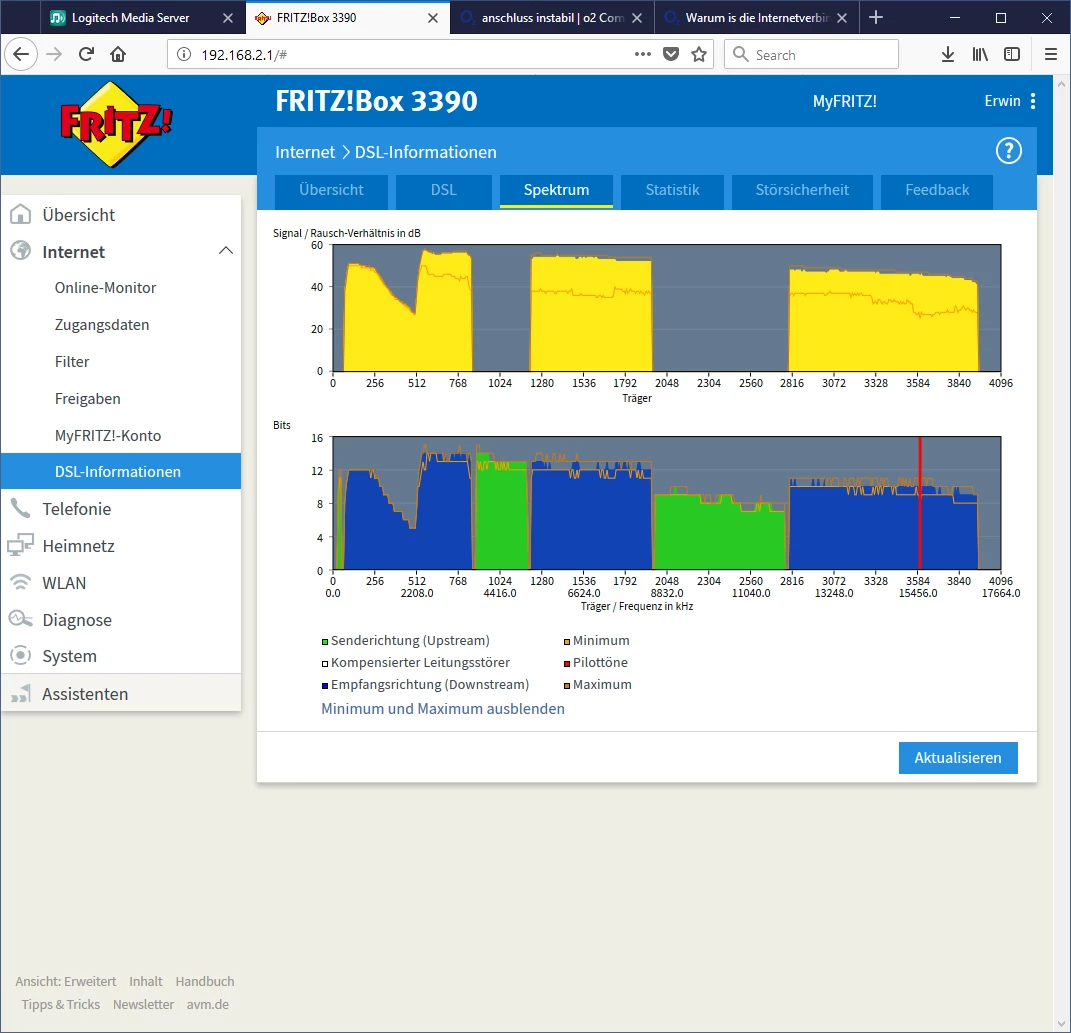The width and height of the screenshot is (1071, 1033).
Task: Open the Störsicherheit tab
Action: click(802, 191)
